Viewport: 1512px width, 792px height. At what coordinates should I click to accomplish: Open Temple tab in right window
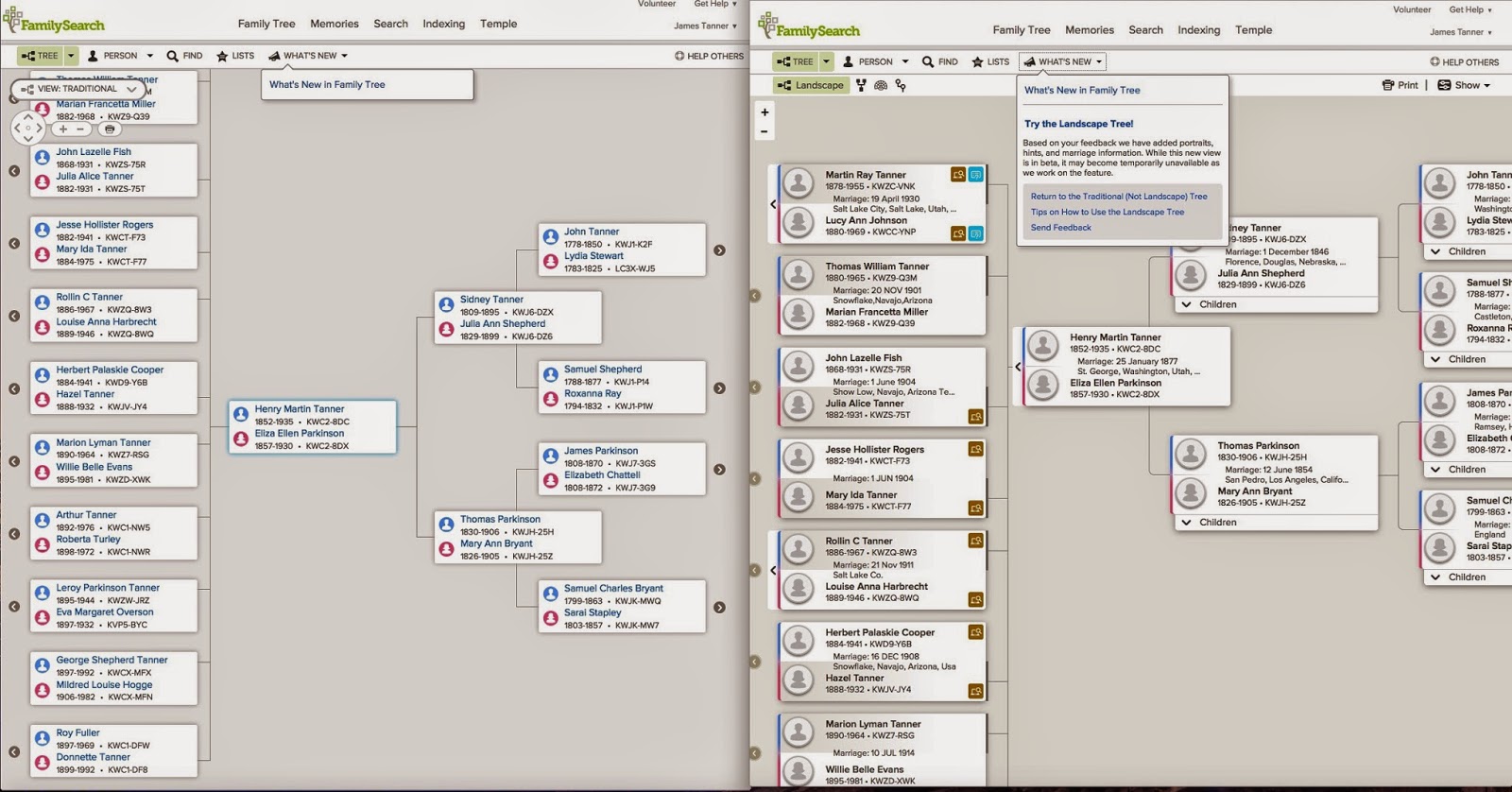point(1253,30)
